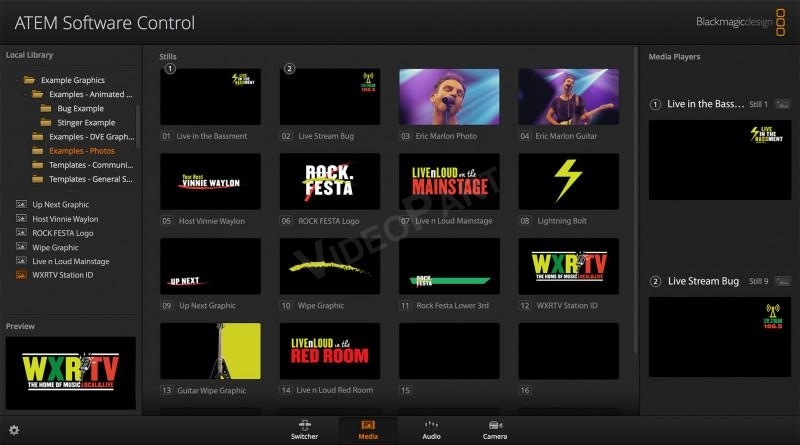The height and width of the screenshot is (445, 800).
Task: Select still 09 Up Next Graphic
Action: tap(210, 266)
